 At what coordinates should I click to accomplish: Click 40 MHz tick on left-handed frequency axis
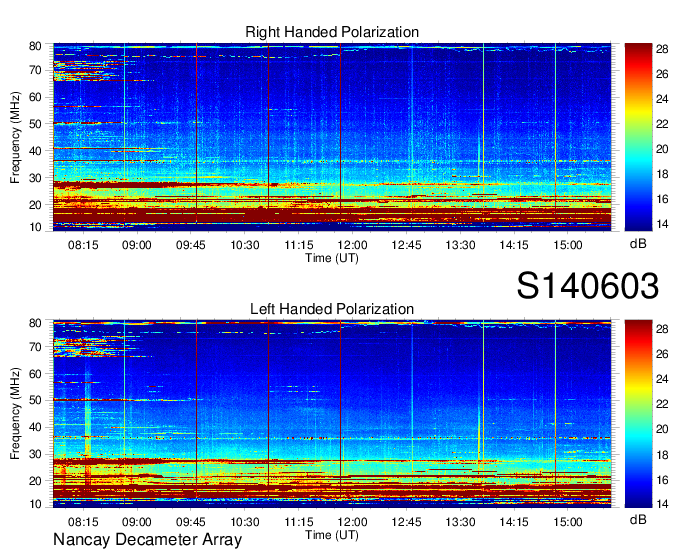coord(35,428)
